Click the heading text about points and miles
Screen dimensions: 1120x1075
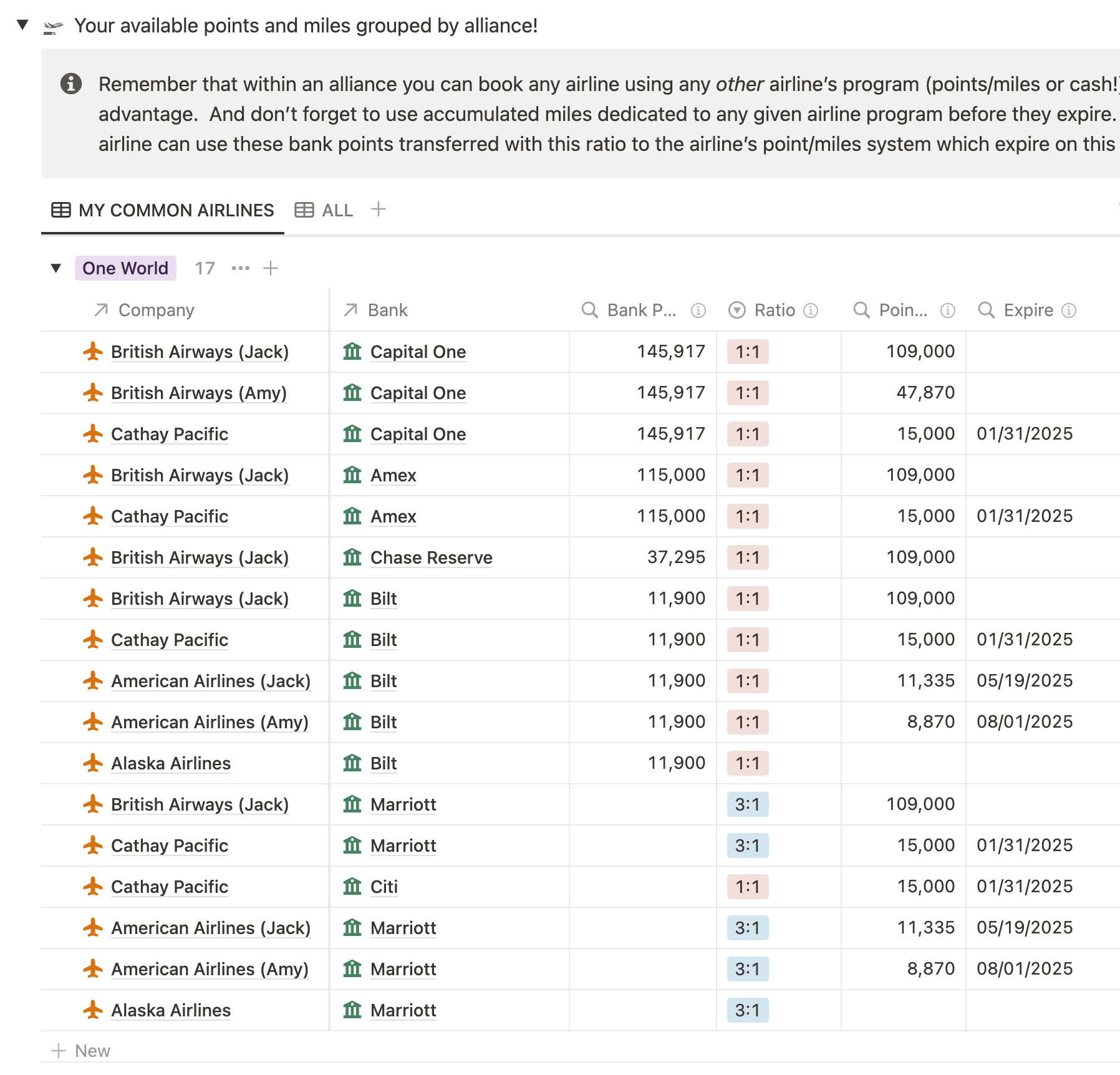point(306,26)
